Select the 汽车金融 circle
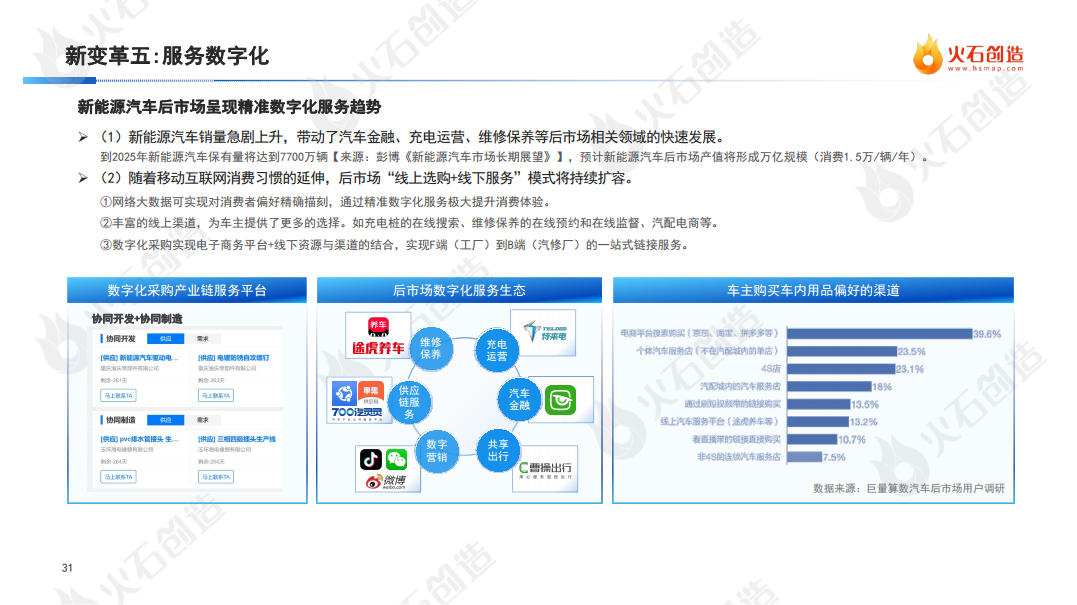 519,400
